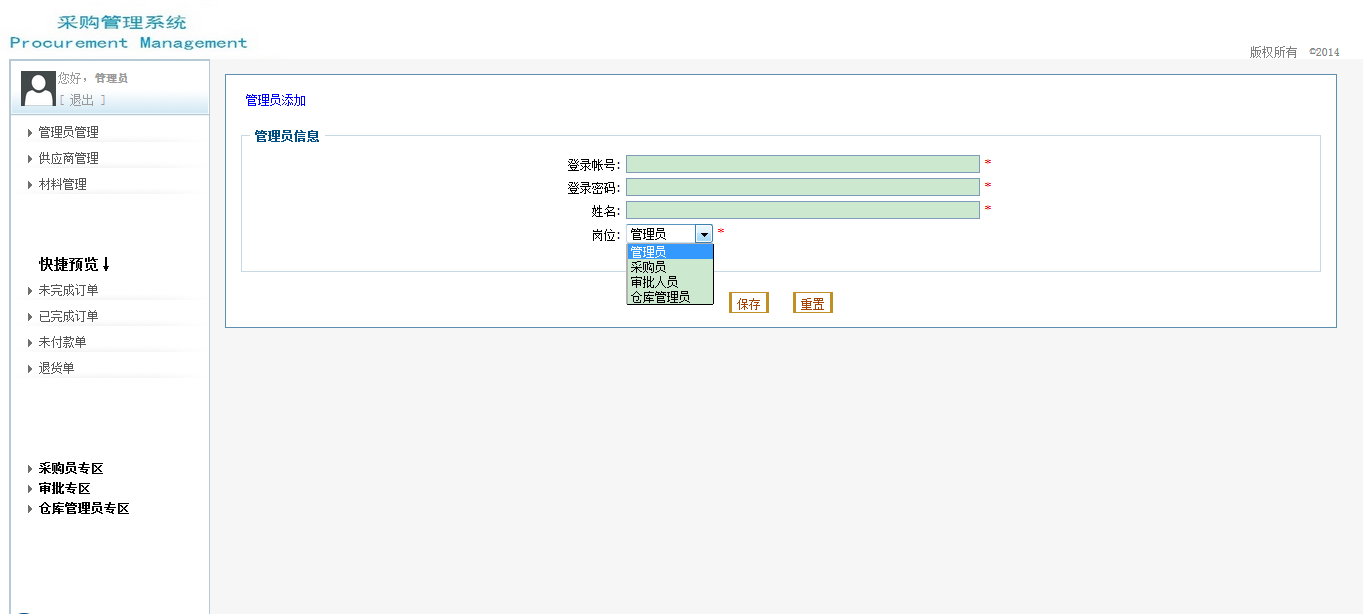This screenshot has width=1363, height=614.
Task: Click the user avatar icon
Action: 38,88
